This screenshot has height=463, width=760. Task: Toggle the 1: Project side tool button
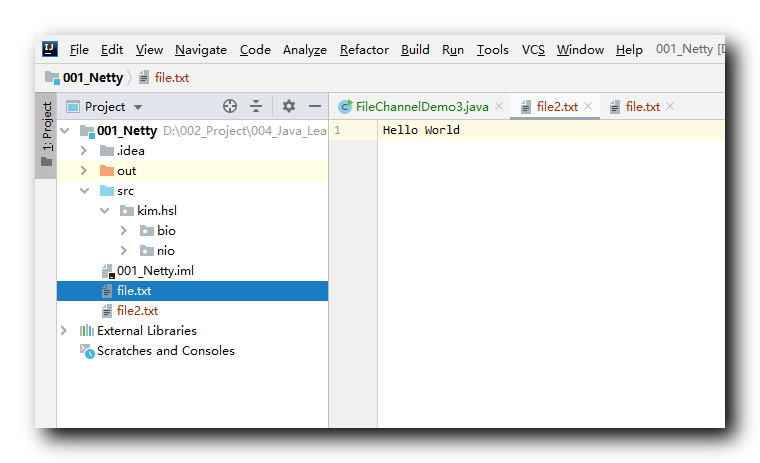click(x=47, y=135)
